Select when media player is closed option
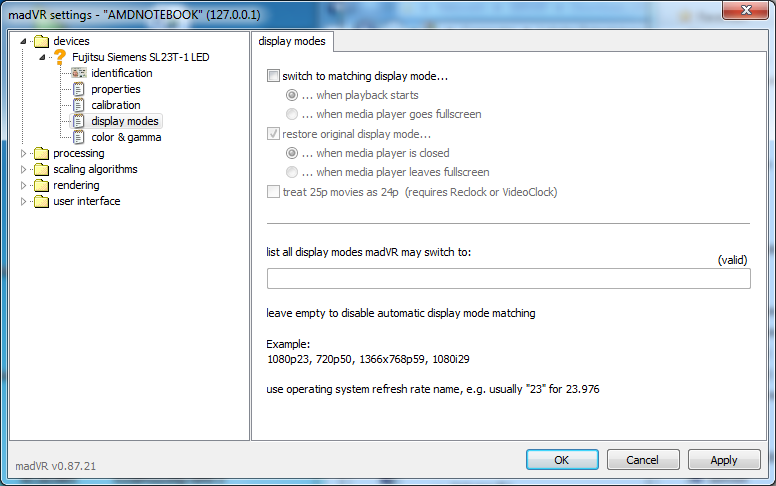The image size is (776, 486). point(292,153)
